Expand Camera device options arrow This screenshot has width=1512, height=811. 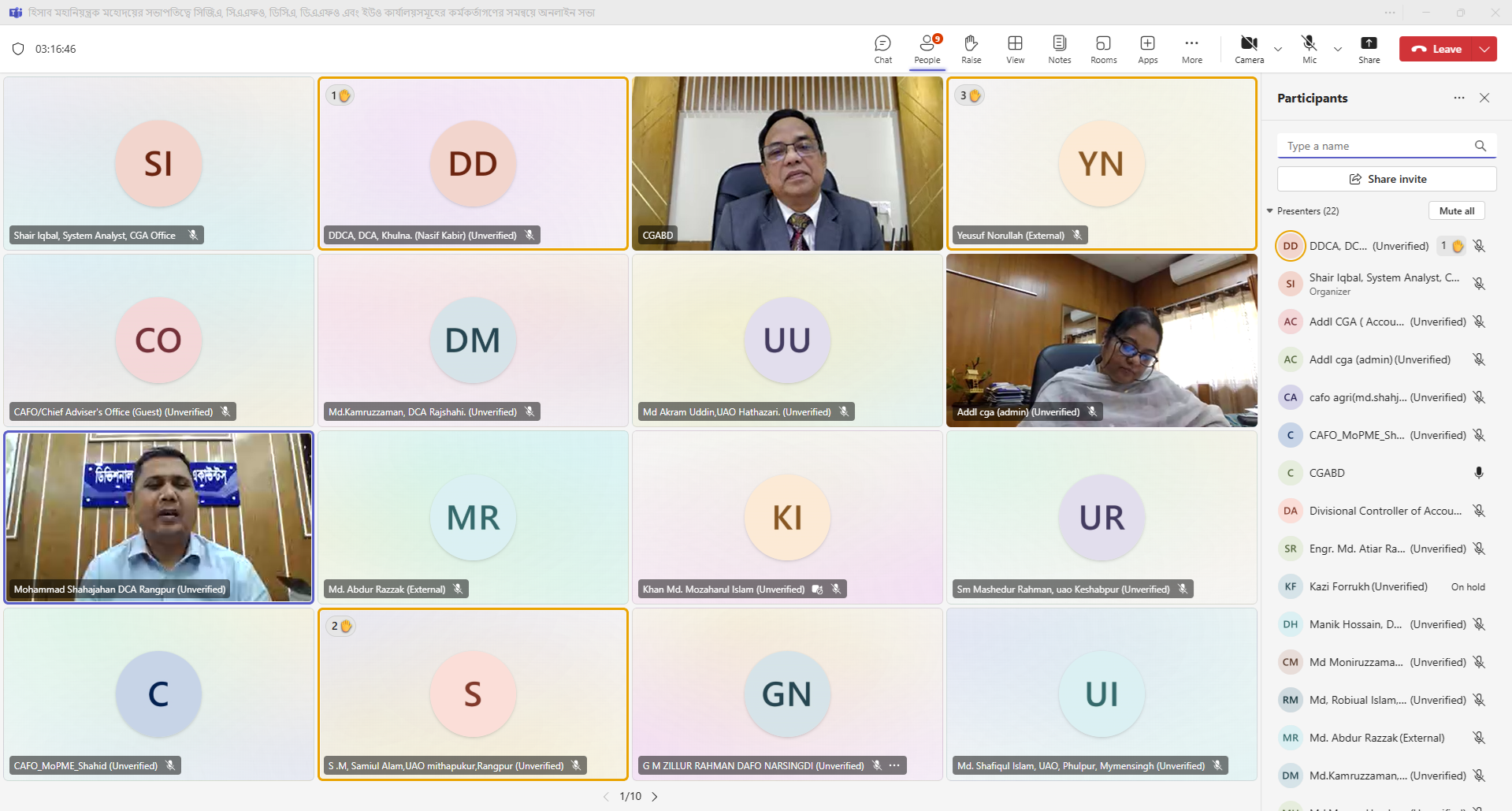tap(1278, 49)
